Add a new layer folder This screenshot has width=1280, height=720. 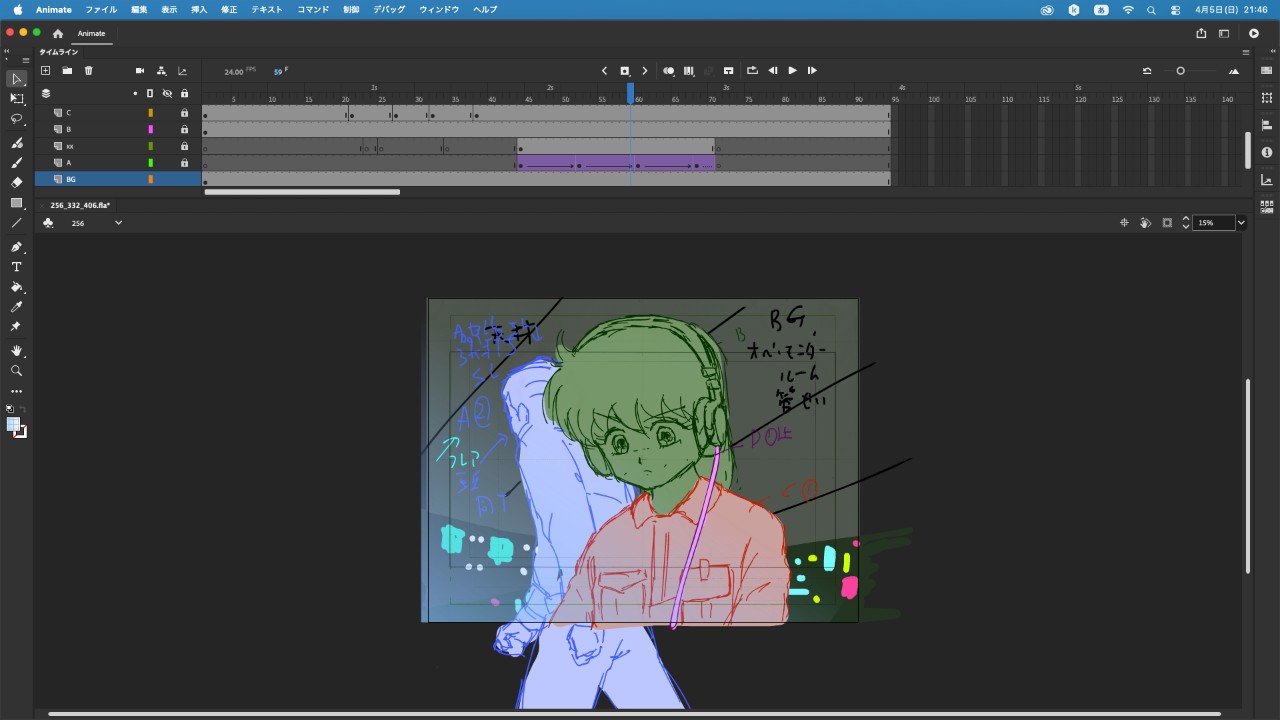(x=67, y=71)
